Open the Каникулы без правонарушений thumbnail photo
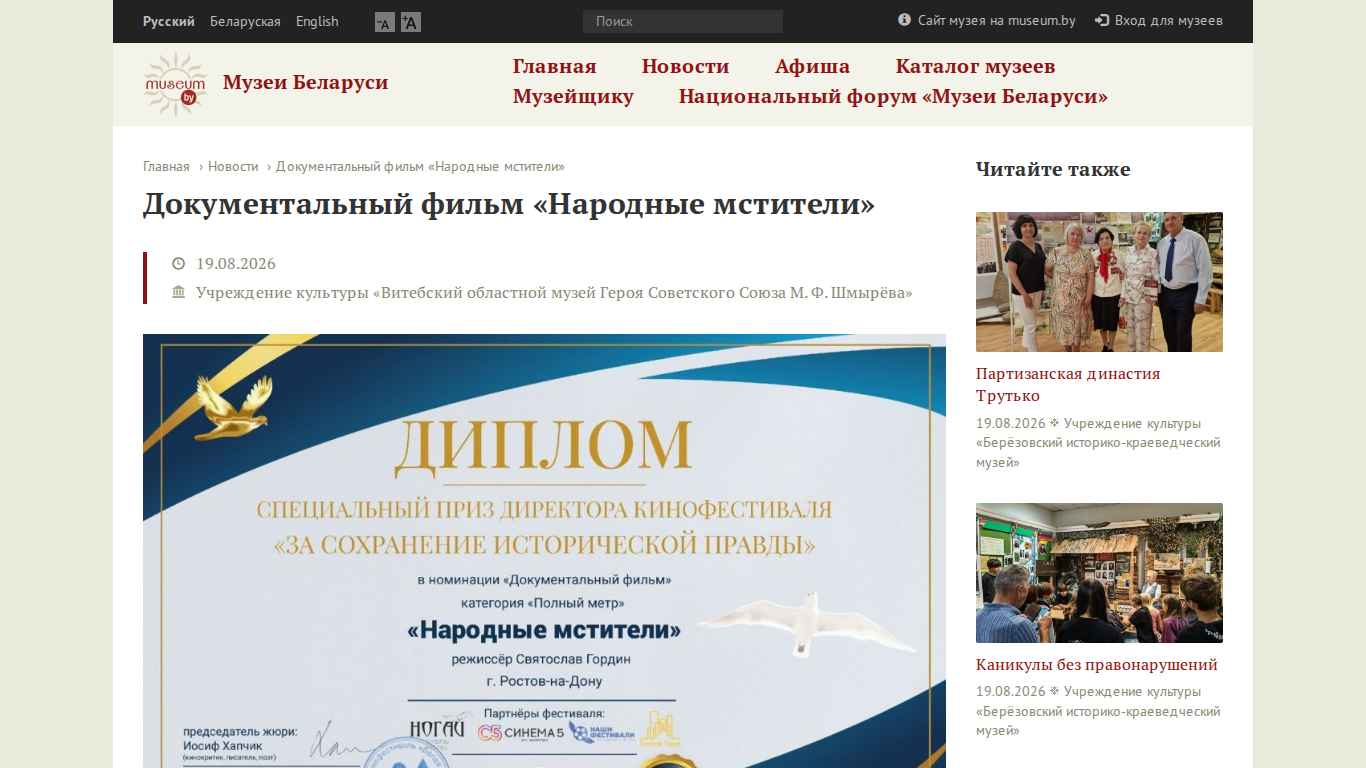 pyautogui.click(x=1099, y=573)
